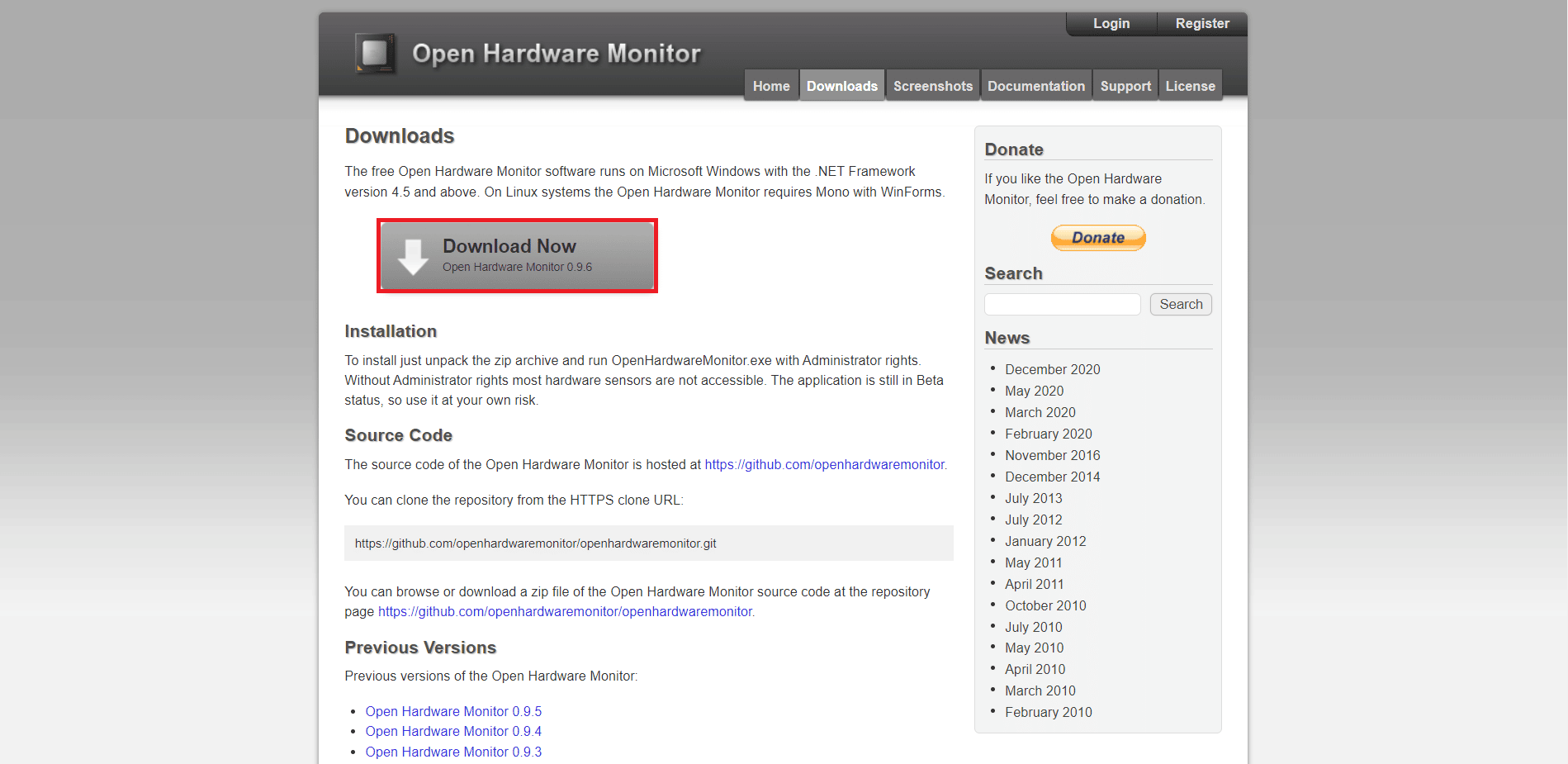This screenshot has width=1568, height=764.
Task: Click the Installation section heading
Action: [x=391, y=331]
